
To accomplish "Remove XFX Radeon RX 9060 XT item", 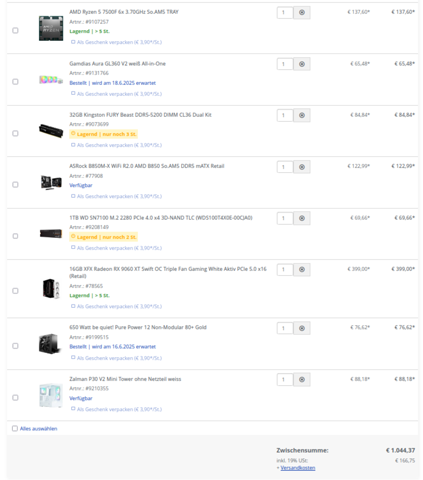I will (x=302, y=270).
